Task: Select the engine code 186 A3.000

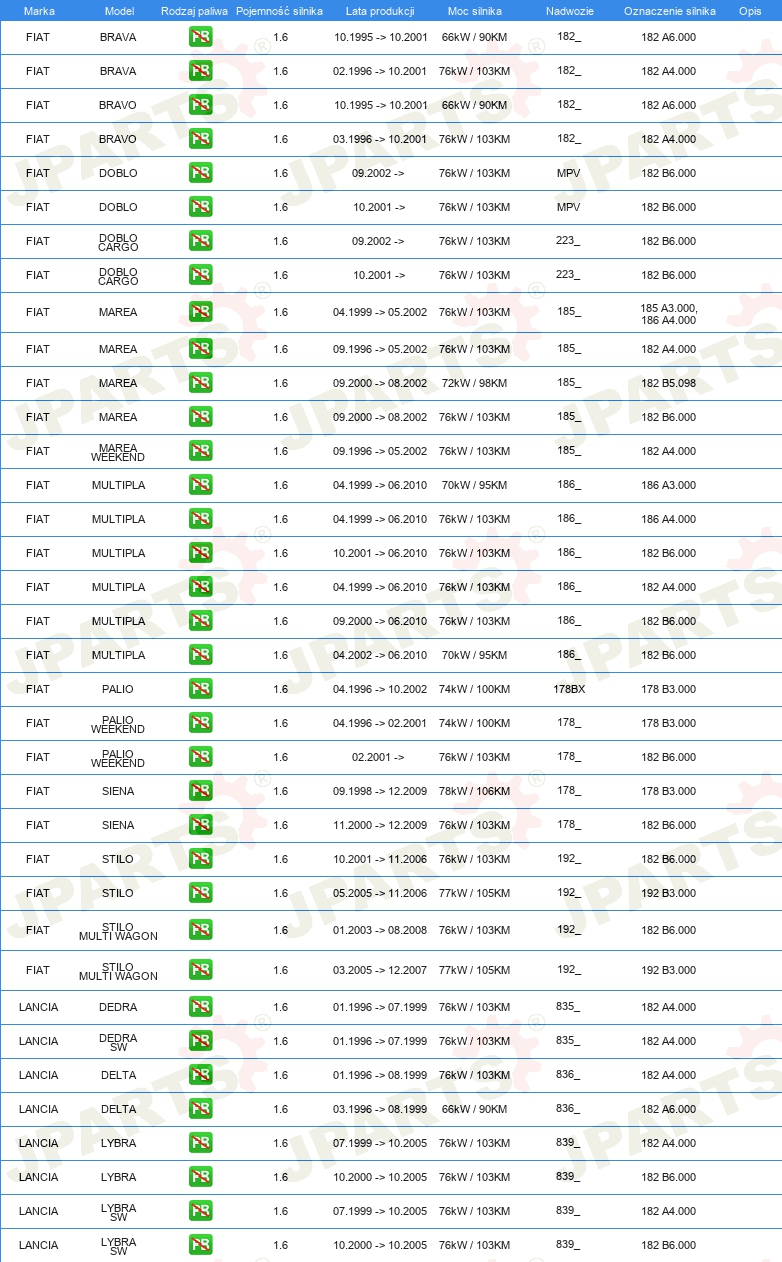Action: tap(669, 485)
